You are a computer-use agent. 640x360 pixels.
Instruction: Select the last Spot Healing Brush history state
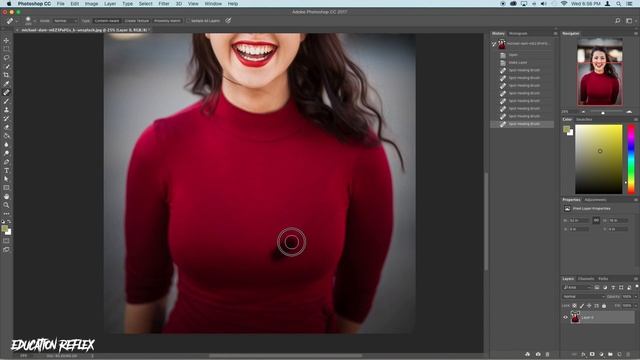tap(522, 124)
